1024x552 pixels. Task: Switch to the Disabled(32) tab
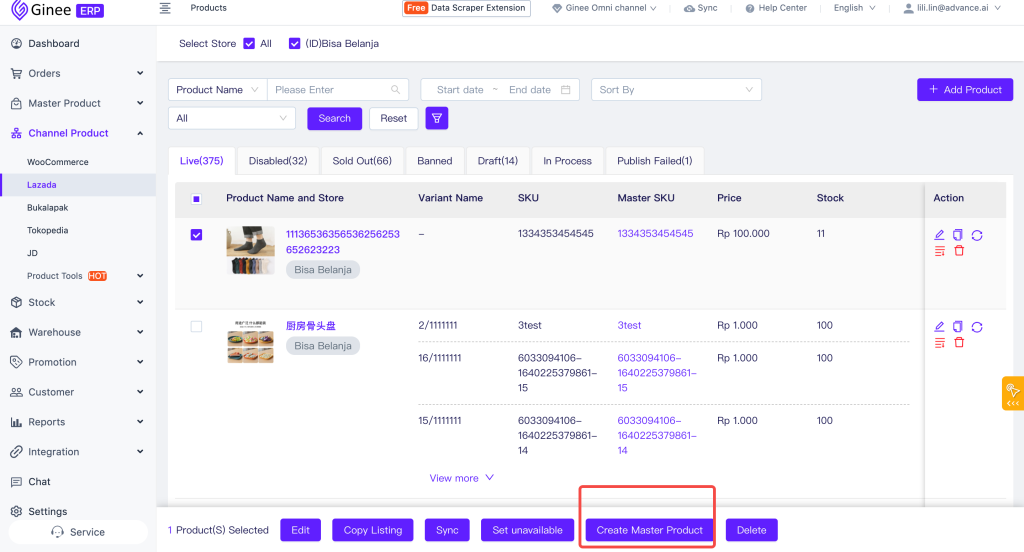tap(278, 161)
